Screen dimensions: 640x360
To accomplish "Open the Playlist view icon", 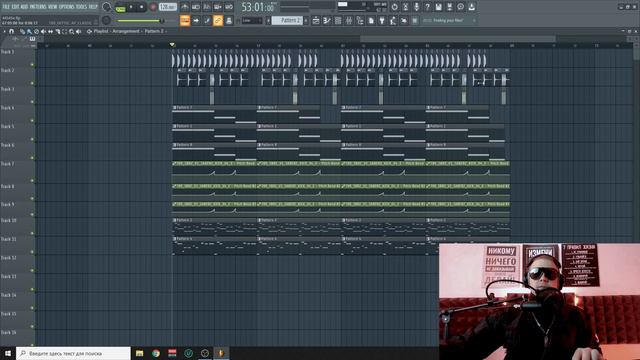I will pyautogui.click(x=316, y=20).
